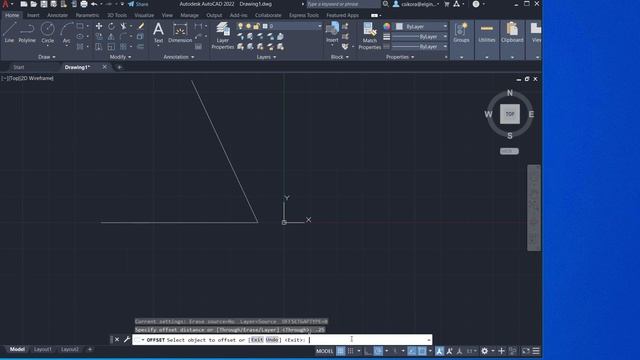
Task: Activate the Rotate tool
Action: click(x=111, y=26)
